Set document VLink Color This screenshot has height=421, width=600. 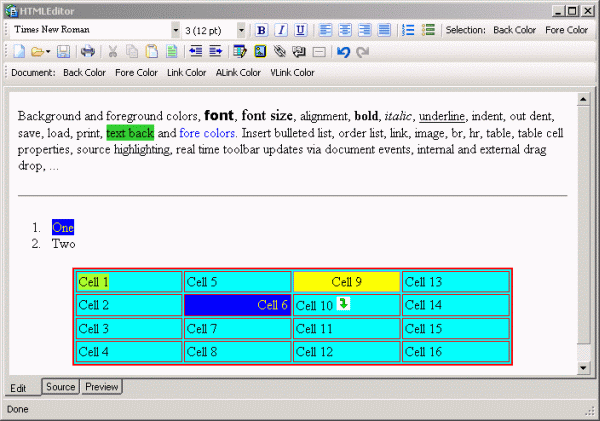[292, 73]
